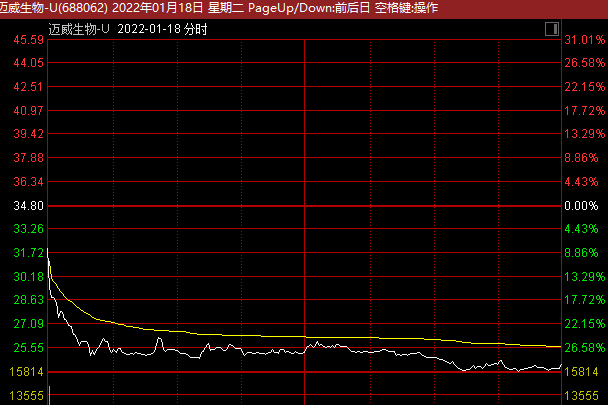Select the green 30.18 price label
The width and height of the screenshot is (608, 405).
[29, 277]
